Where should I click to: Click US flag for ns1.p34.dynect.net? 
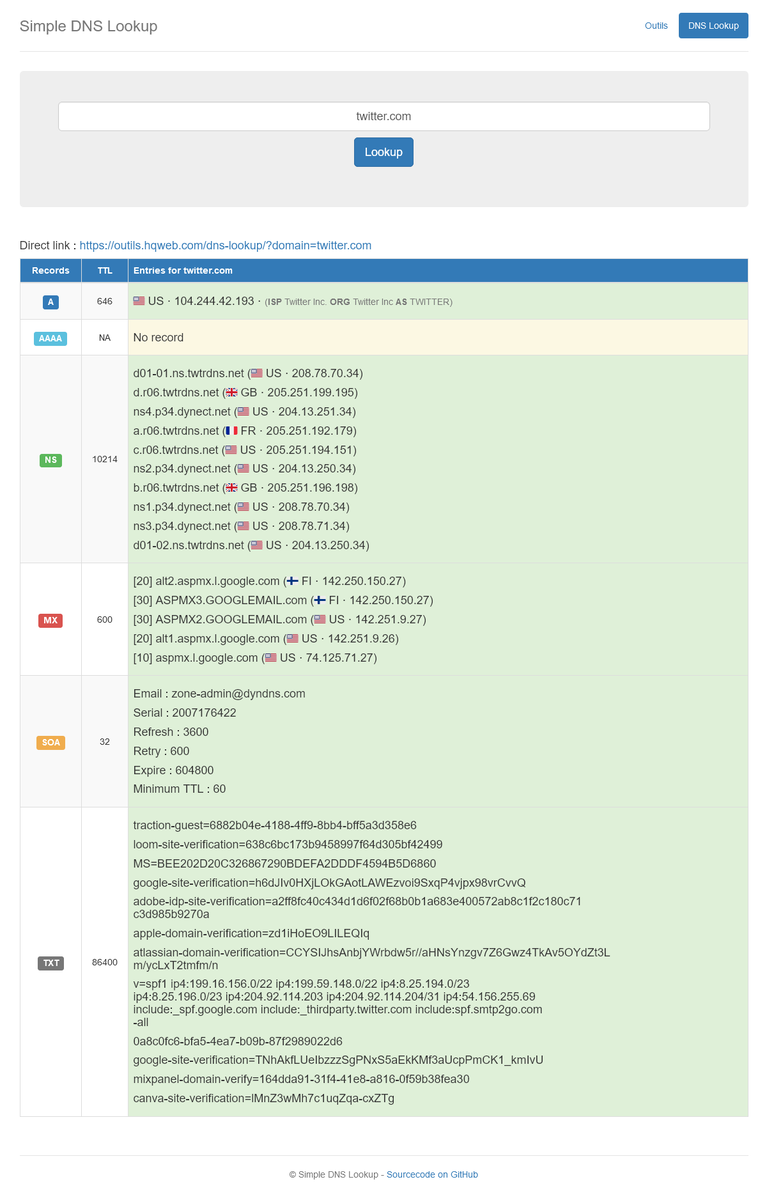click(x=243, y=507)
